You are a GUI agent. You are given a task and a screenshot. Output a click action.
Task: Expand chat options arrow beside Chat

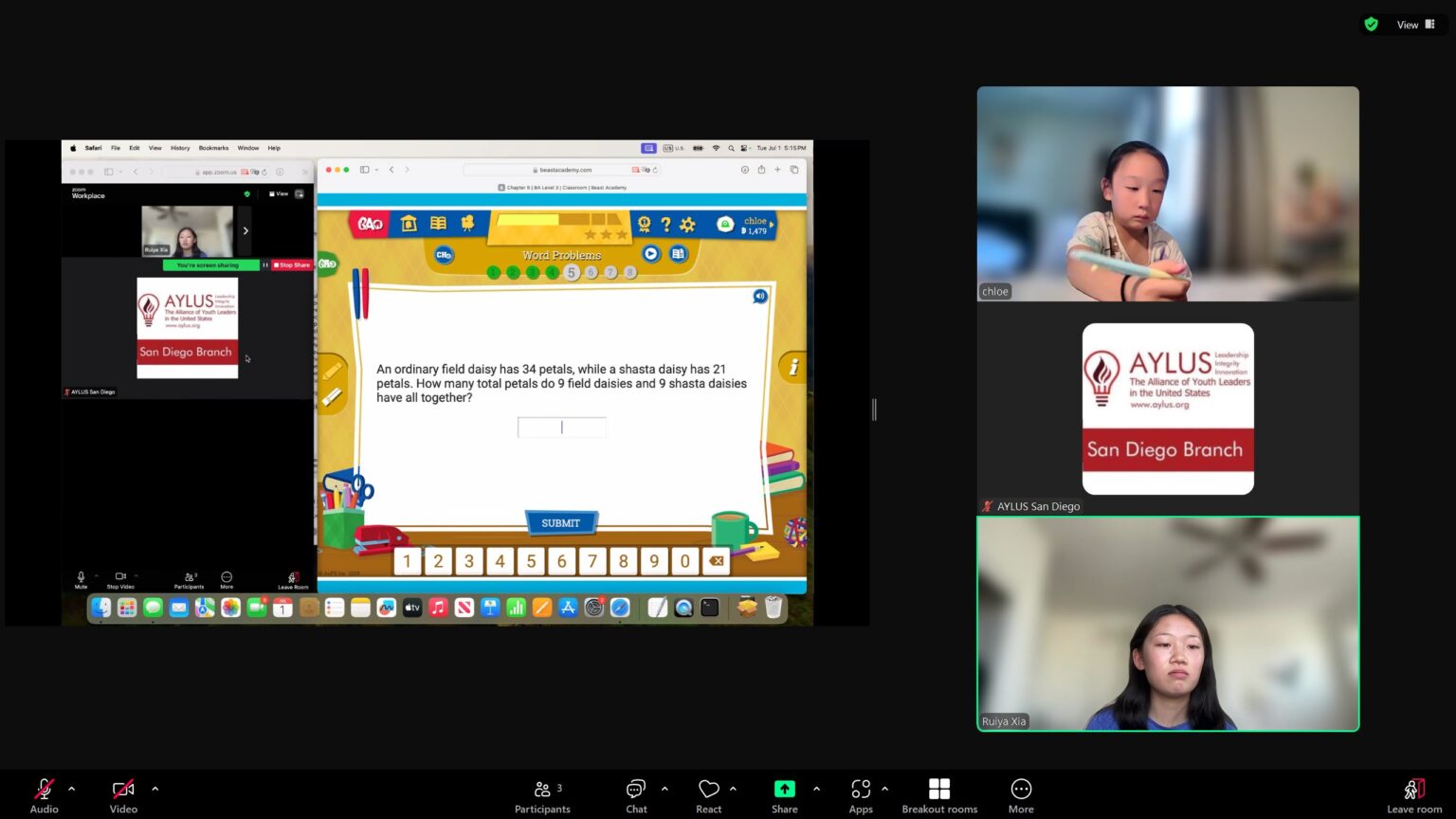click(664, 789)
